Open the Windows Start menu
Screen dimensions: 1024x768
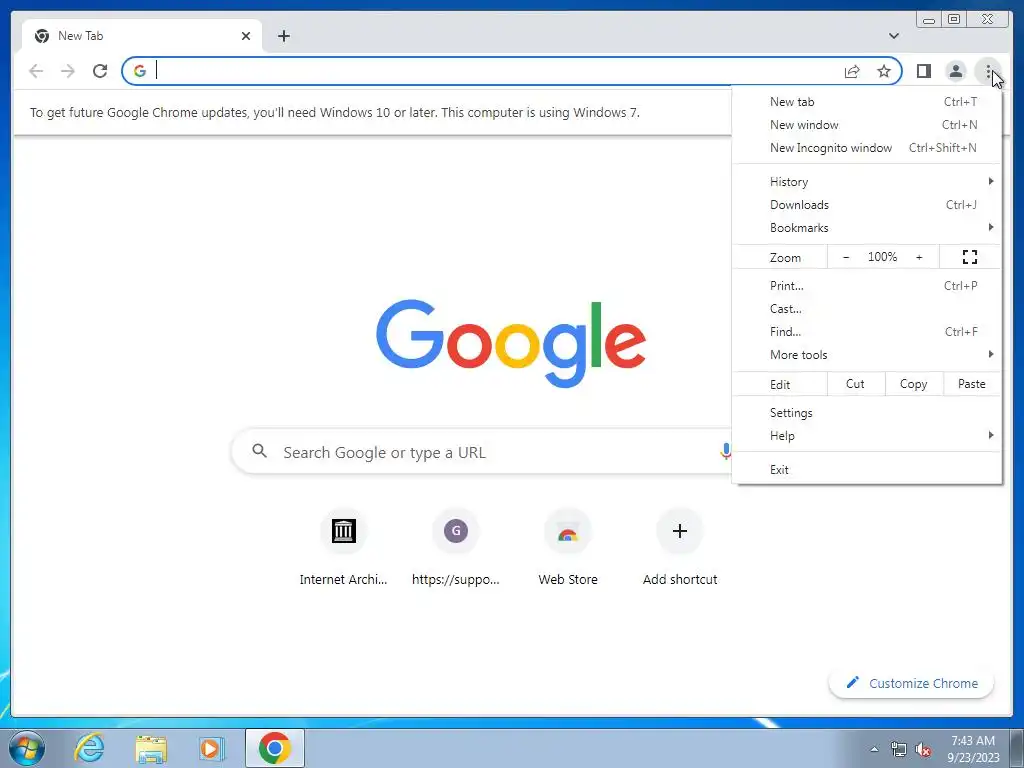point(26,748)
